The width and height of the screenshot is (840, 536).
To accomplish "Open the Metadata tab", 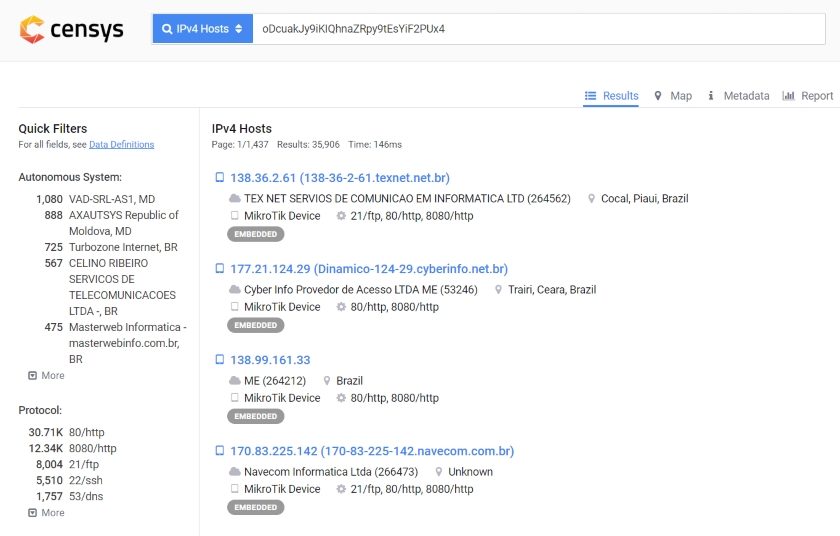I will pyautogui.click(x=738, y=96).
